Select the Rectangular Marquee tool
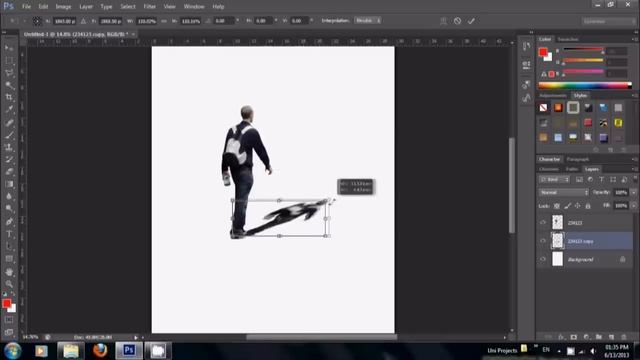640x360 pixels. point(9,60)
